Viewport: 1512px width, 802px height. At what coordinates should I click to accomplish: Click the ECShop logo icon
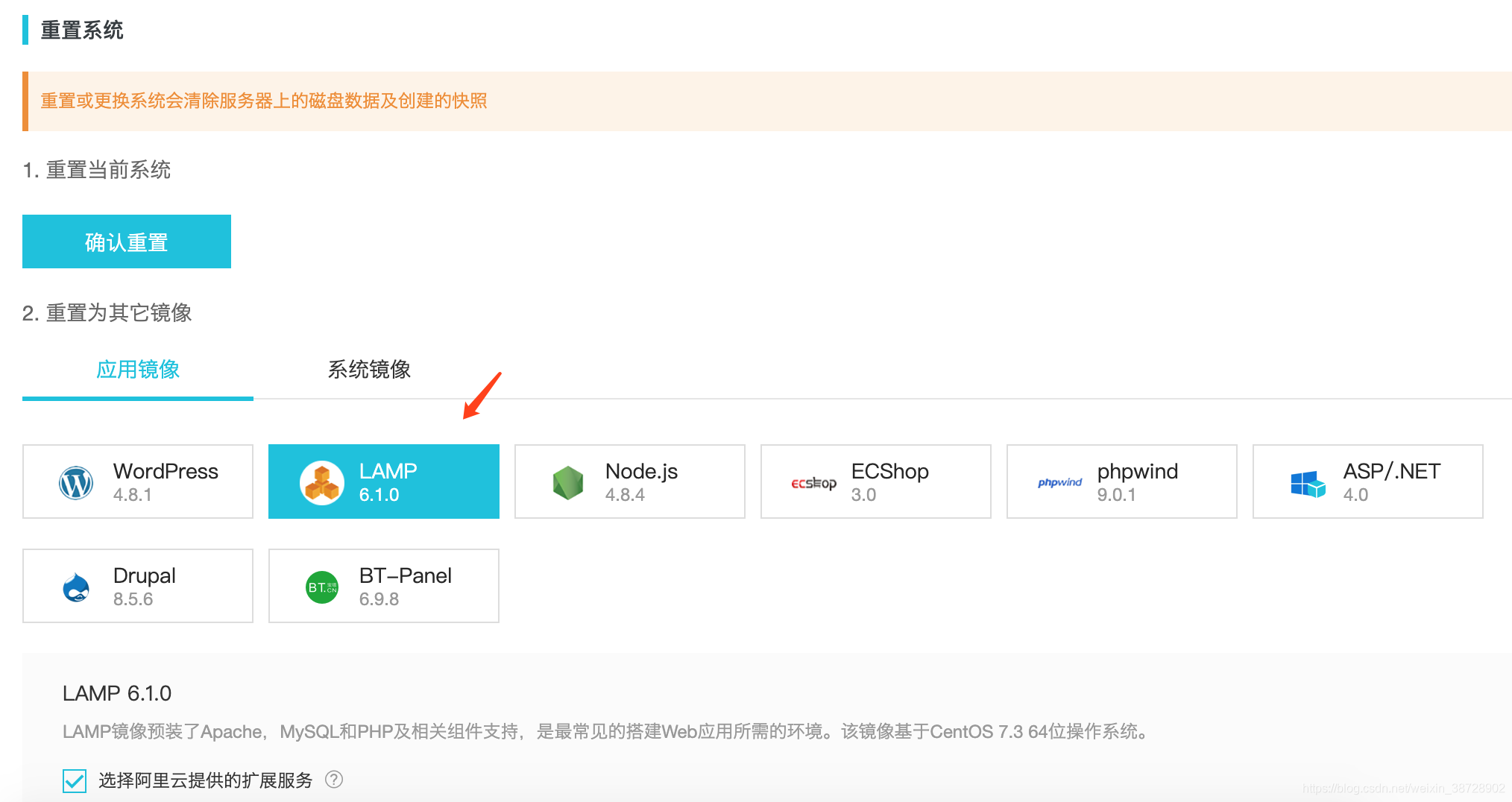pyautogui.click(x=814, y=483)
